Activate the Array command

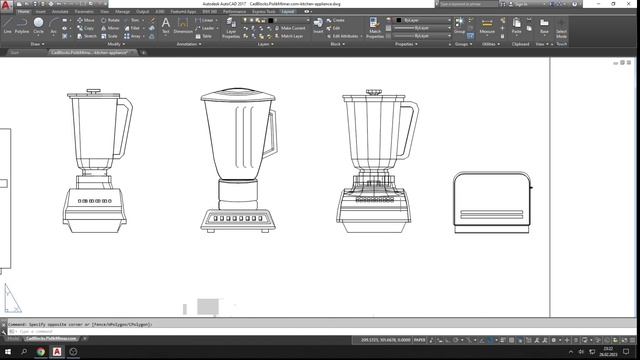(133, 36)
